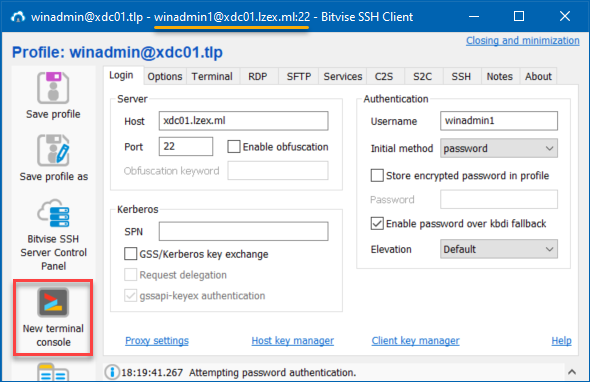This screenshot has height=382, width=590.
Task: Switch to the Terminal tab
Action: (212, 76)
